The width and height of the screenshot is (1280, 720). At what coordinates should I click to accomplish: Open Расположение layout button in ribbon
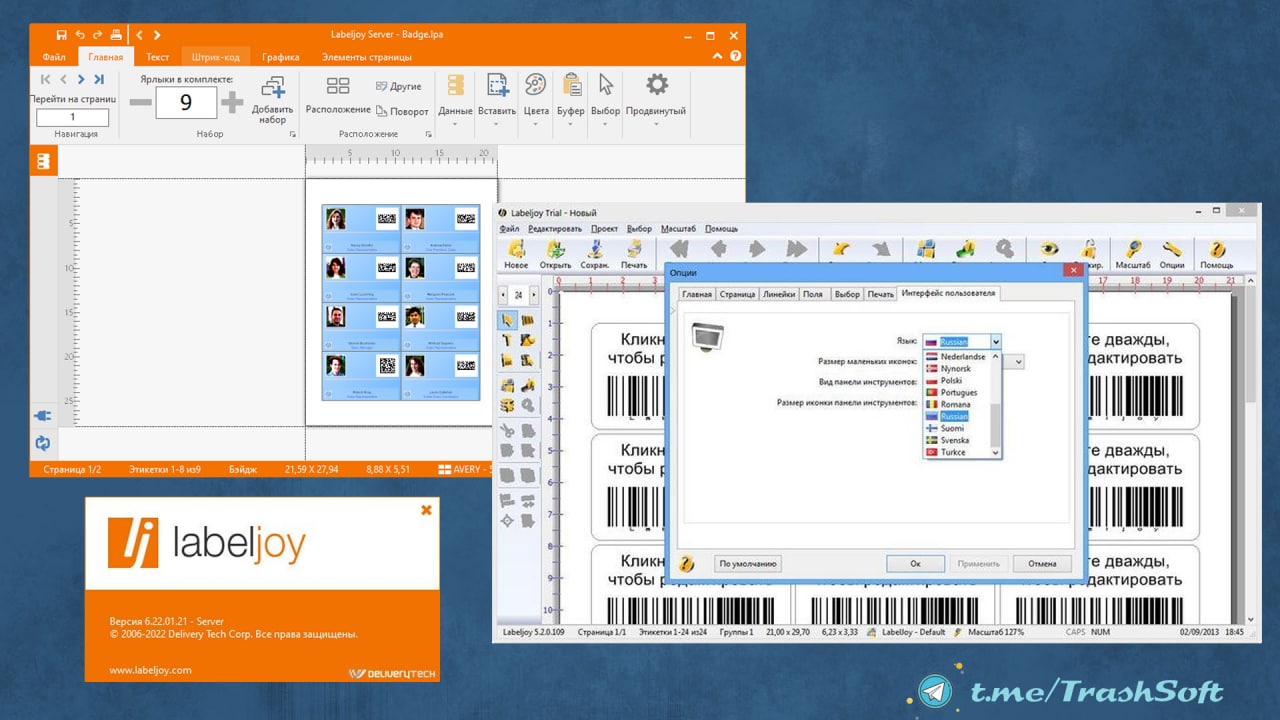(x=338, y=95)
